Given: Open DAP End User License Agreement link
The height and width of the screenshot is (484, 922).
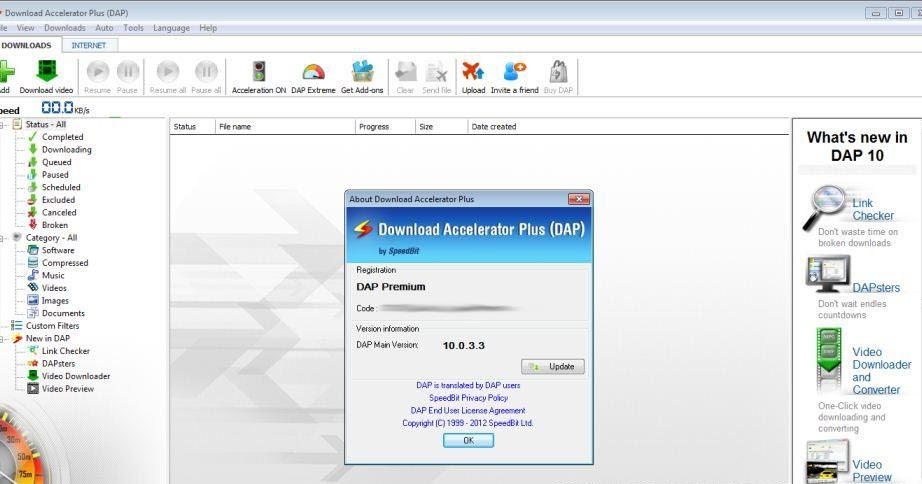Looking at the screenshot, I should 468,410.
